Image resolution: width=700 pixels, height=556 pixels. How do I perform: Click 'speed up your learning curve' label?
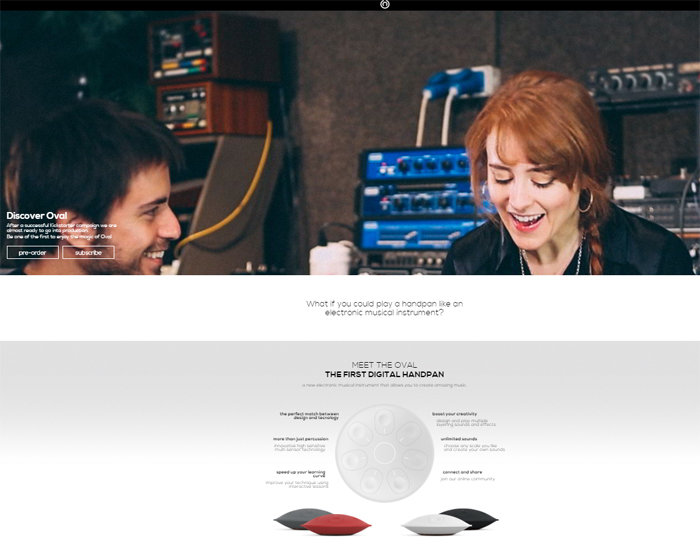pyautogui.click(x=300, y=474)
